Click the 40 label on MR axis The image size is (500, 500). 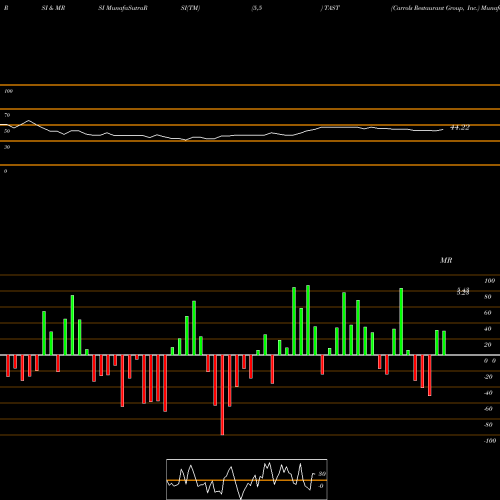pyautogui.click(x=488, y=329)
